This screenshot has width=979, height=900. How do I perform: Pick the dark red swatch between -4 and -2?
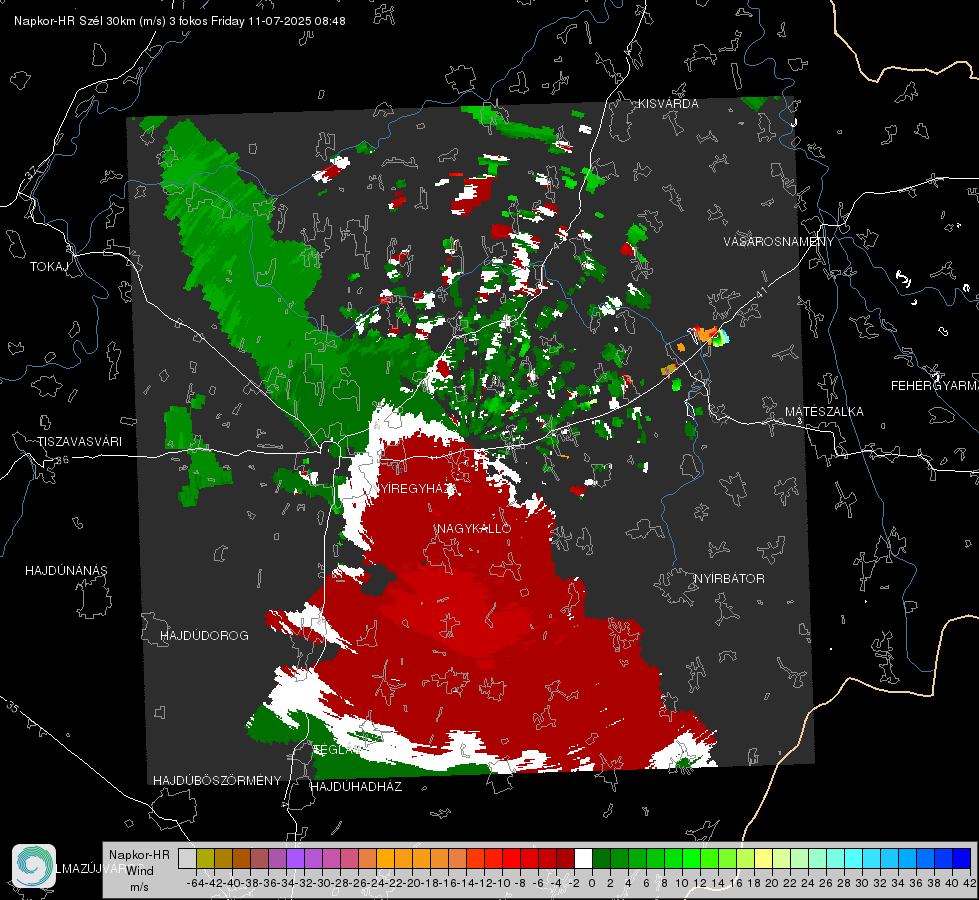pos(566,858)
